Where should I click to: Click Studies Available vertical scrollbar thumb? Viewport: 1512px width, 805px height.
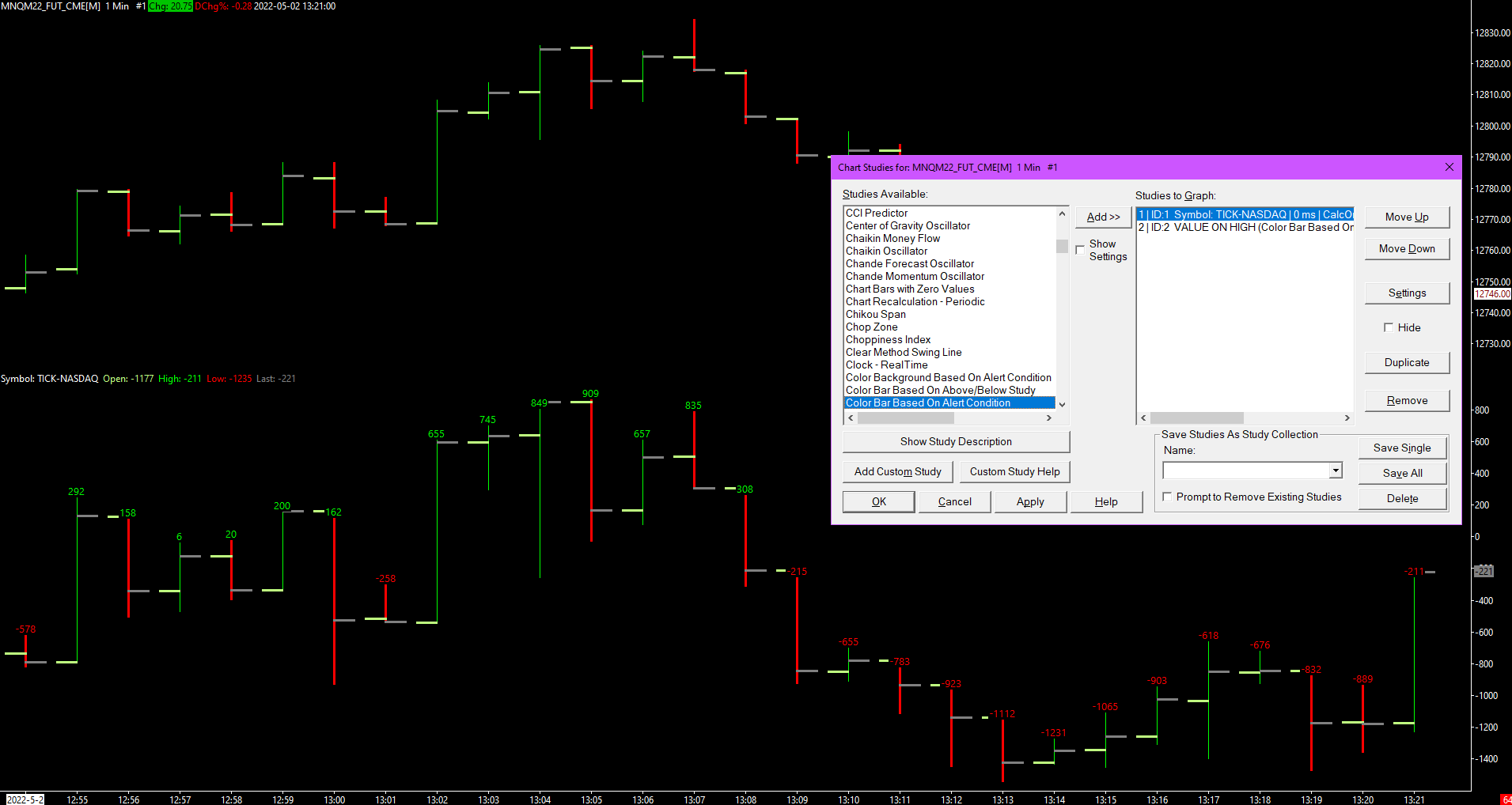1062,246
